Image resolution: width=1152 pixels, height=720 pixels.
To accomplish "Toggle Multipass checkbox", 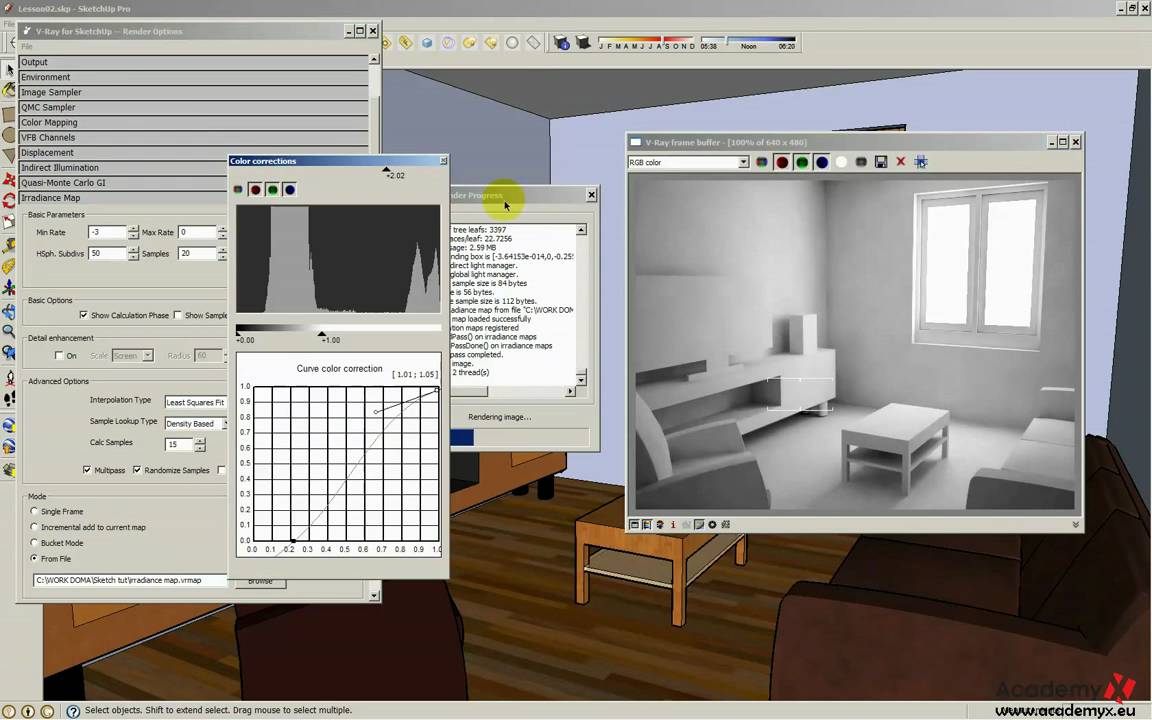I will tap(87, 470).
